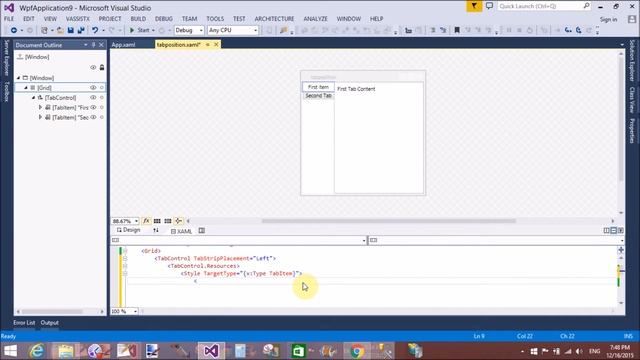The height and width of the screenshot is (360, 640).
Task: Click the snap to gridlines icon
Action: (168, 221)
